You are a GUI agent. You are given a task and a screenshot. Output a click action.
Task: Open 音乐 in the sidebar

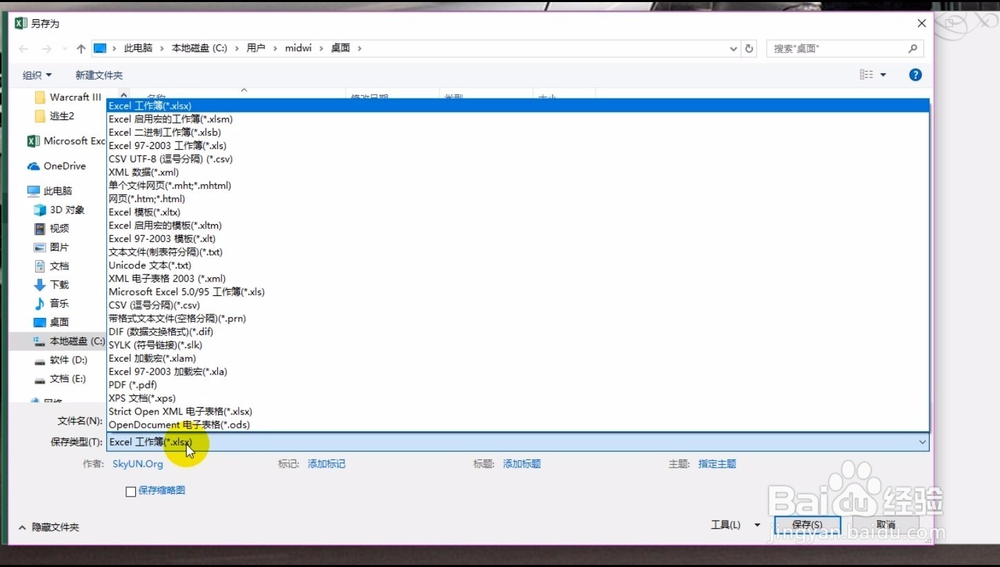51,304
